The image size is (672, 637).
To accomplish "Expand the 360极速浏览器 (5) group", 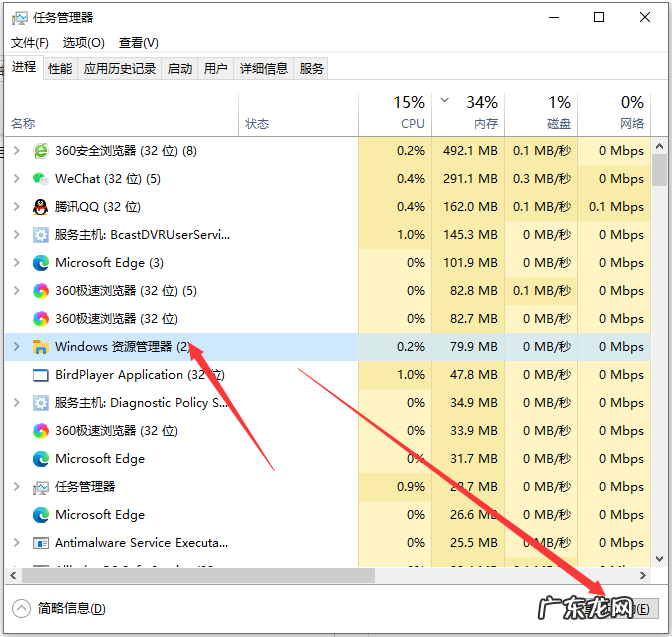I will (x=17, y=291).
